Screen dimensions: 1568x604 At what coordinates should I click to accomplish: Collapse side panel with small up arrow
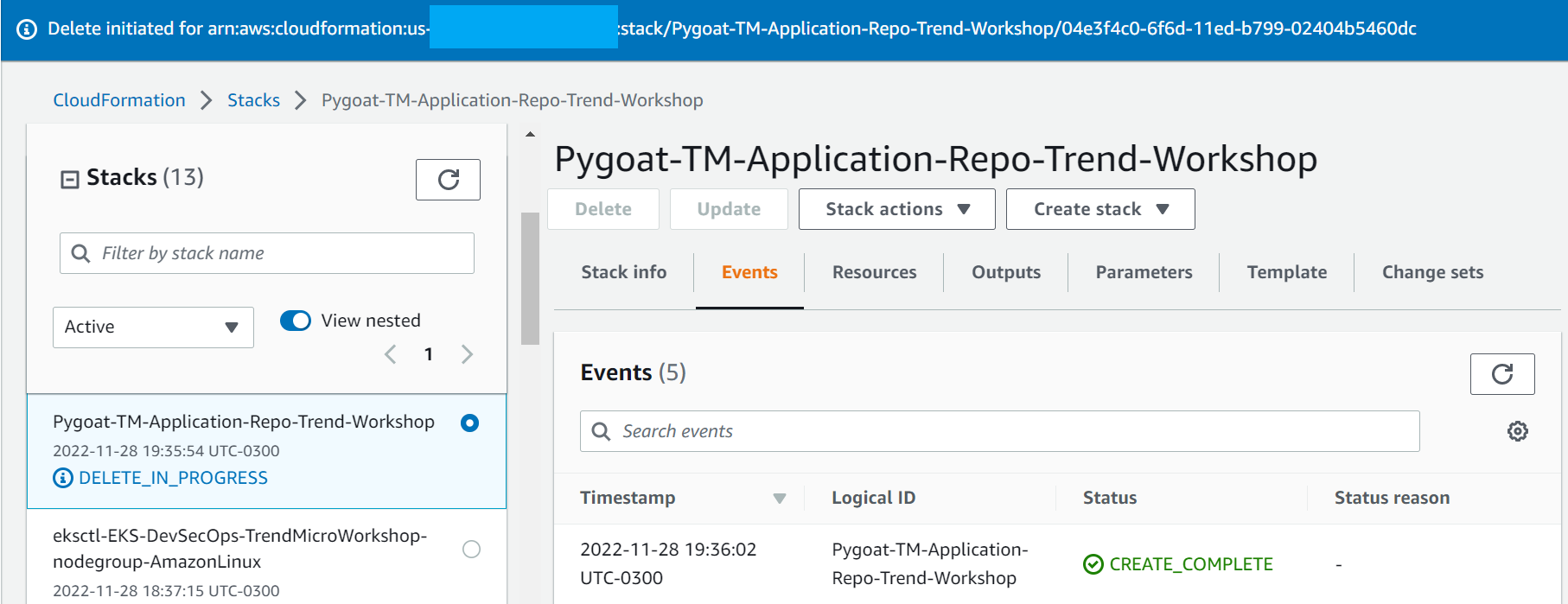(530, 134)
